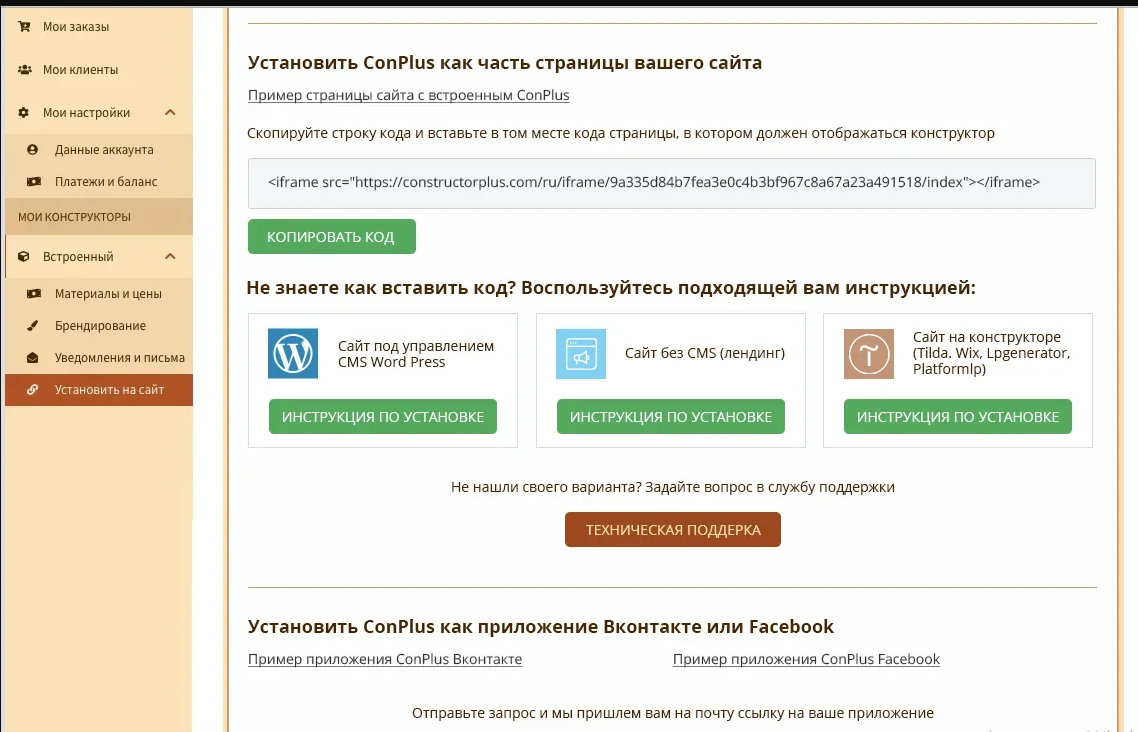Open Платежи и баланс menu item

(x=106, y=182)
